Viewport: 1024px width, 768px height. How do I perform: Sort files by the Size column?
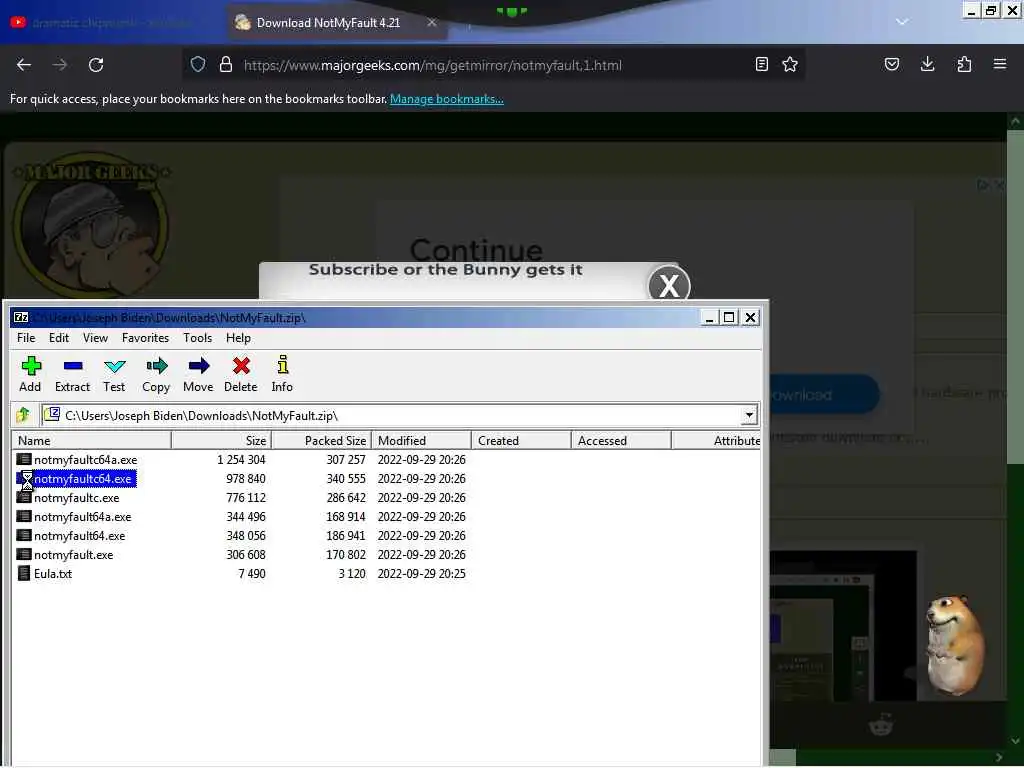click(222, 441)
